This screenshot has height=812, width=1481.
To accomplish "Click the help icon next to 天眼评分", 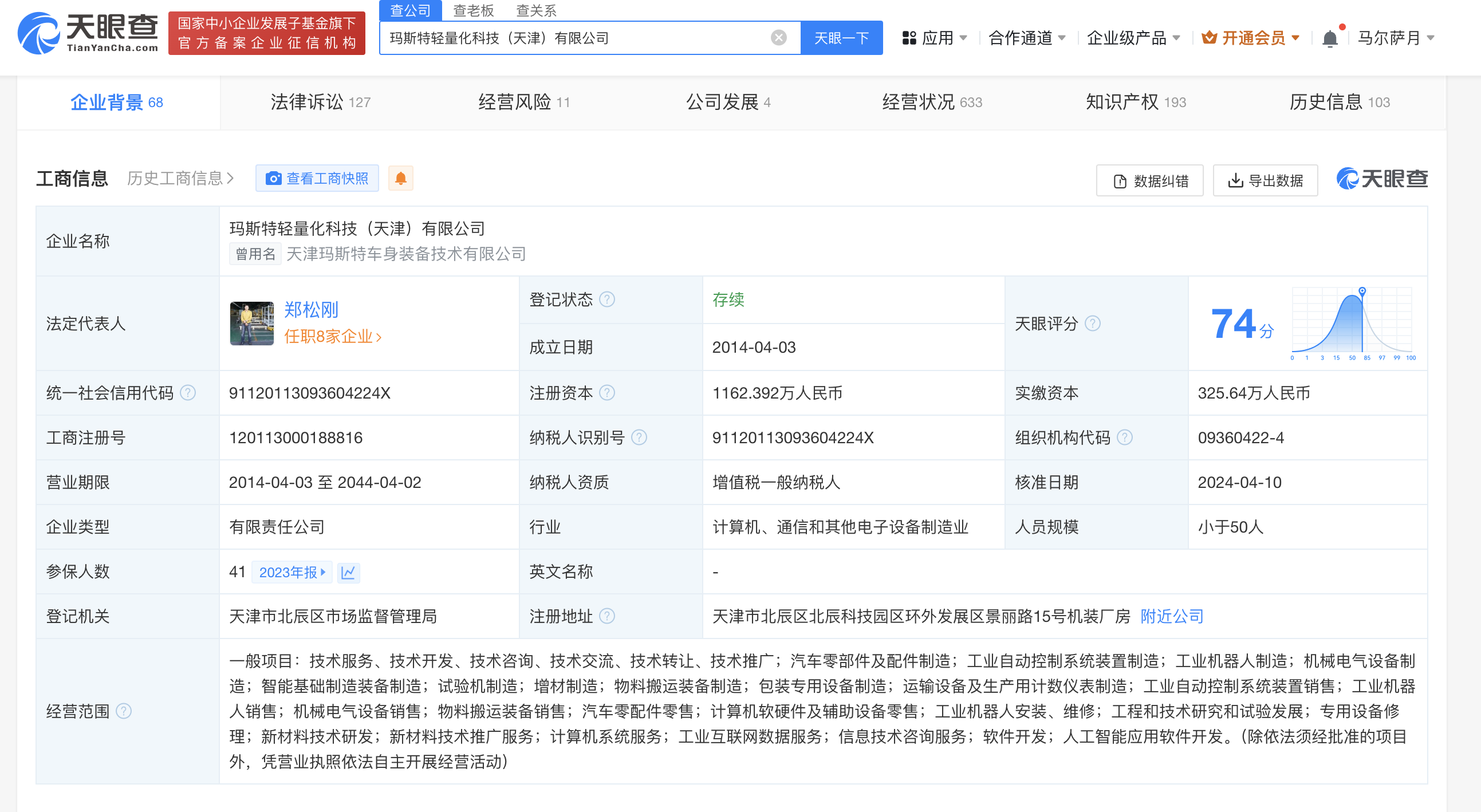I will click(1092, 324).
